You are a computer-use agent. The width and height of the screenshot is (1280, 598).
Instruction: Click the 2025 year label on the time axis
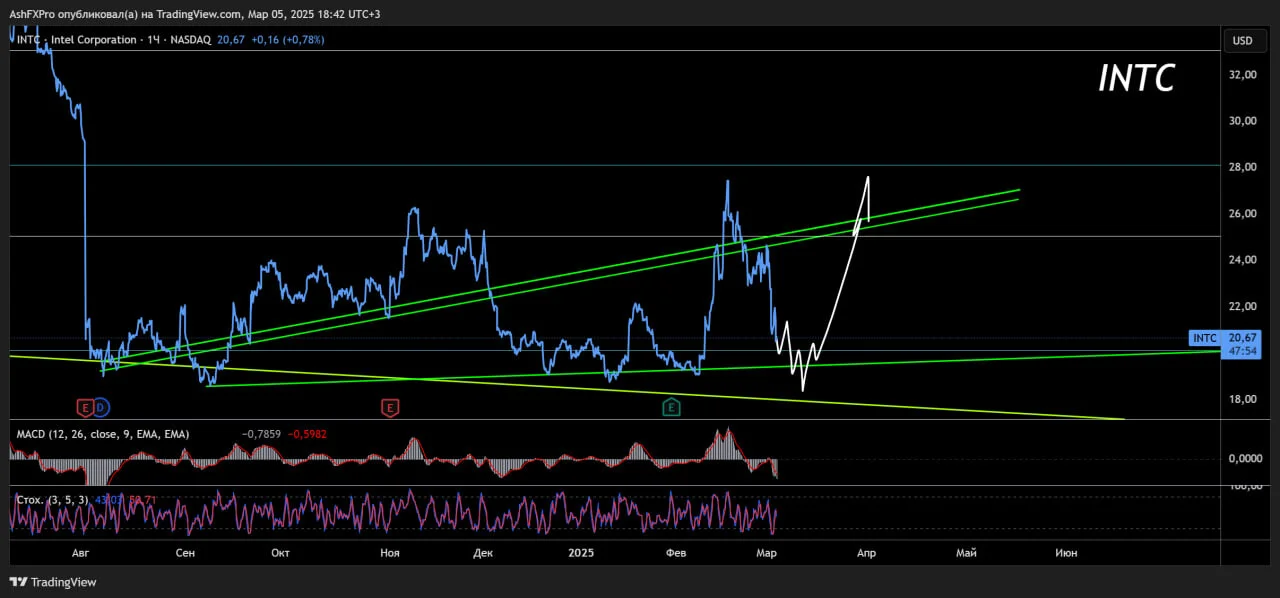tap(581, 553)
